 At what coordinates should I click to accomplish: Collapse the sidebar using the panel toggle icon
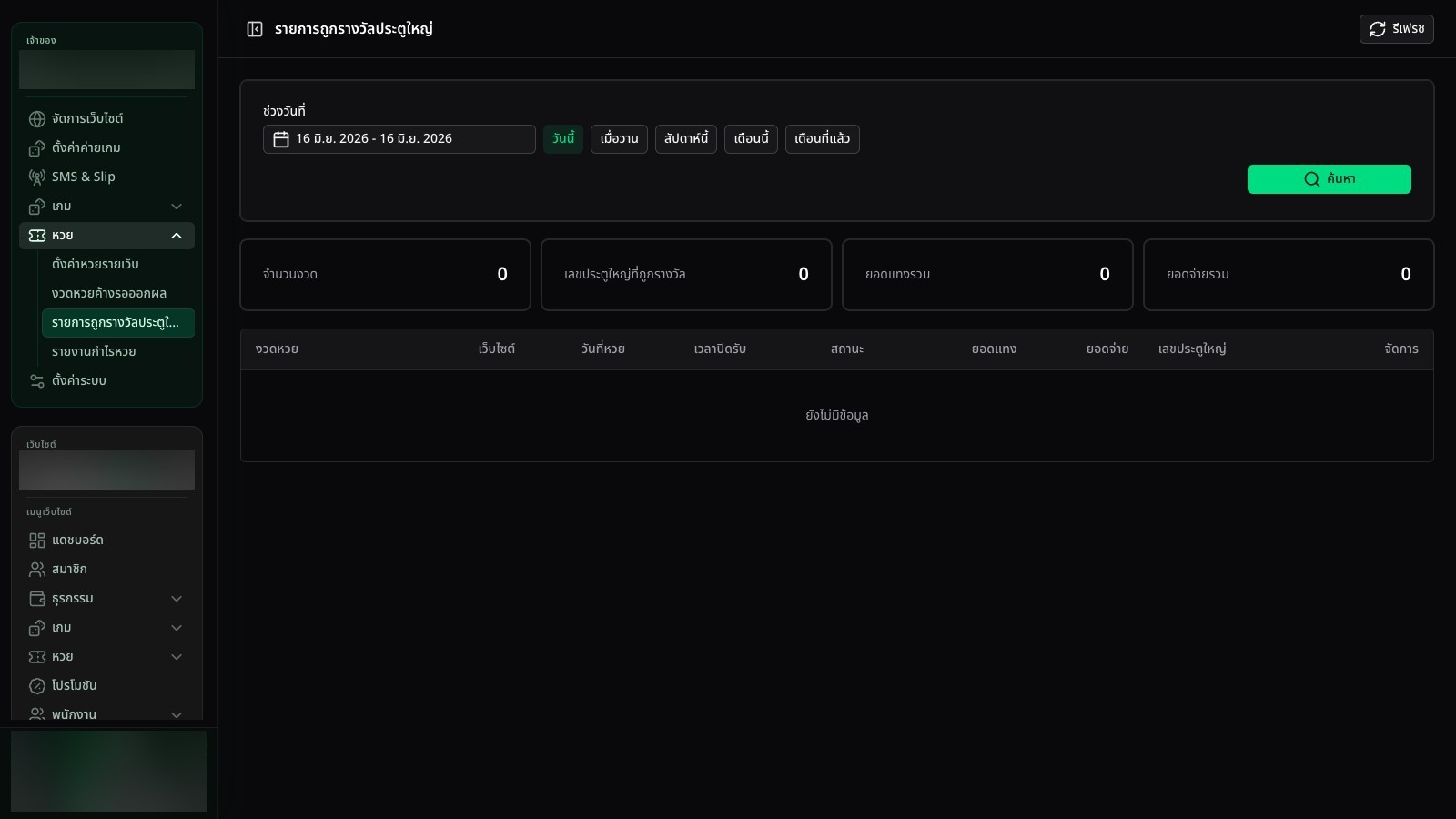tap(255, 29)
